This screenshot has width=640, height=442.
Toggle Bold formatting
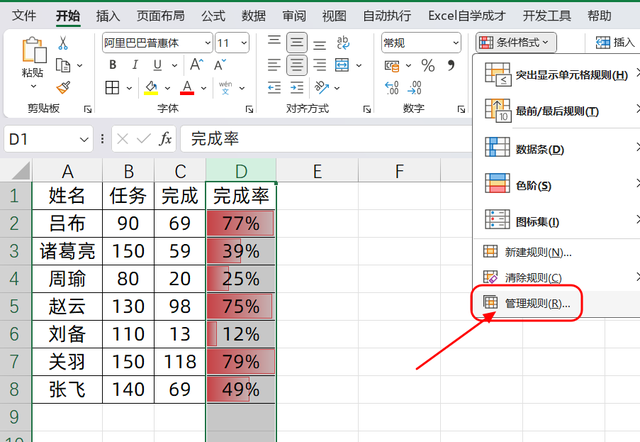113,65
